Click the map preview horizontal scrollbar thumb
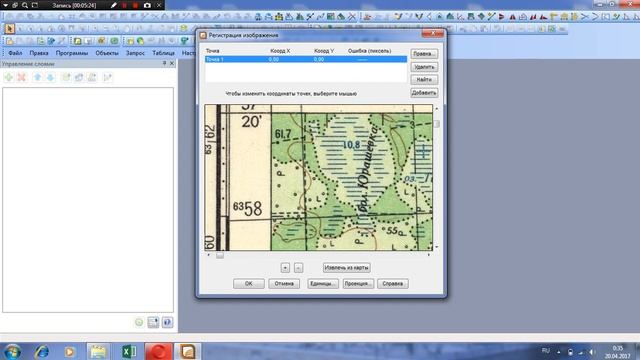Image resolution: width=640 pixels, height=360 pixels. pos(220,255)
